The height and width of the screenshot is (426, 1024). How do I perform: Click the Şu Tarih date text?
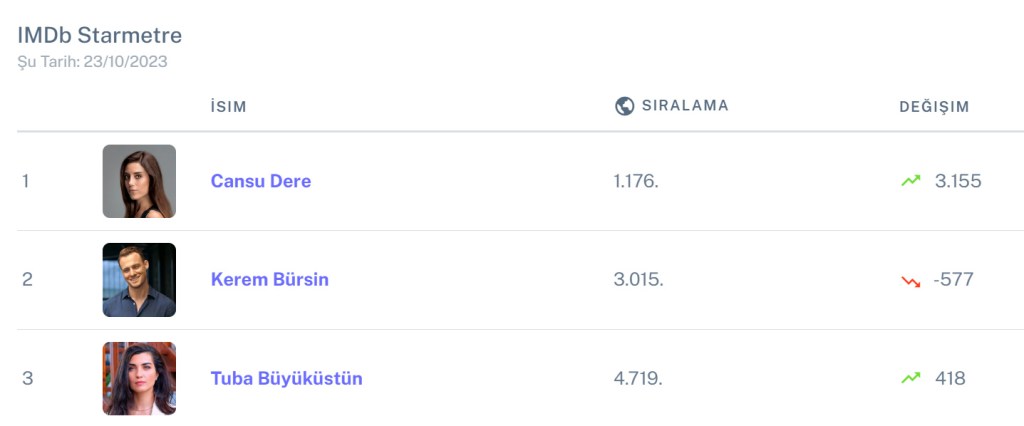click(x=92, y=62)
